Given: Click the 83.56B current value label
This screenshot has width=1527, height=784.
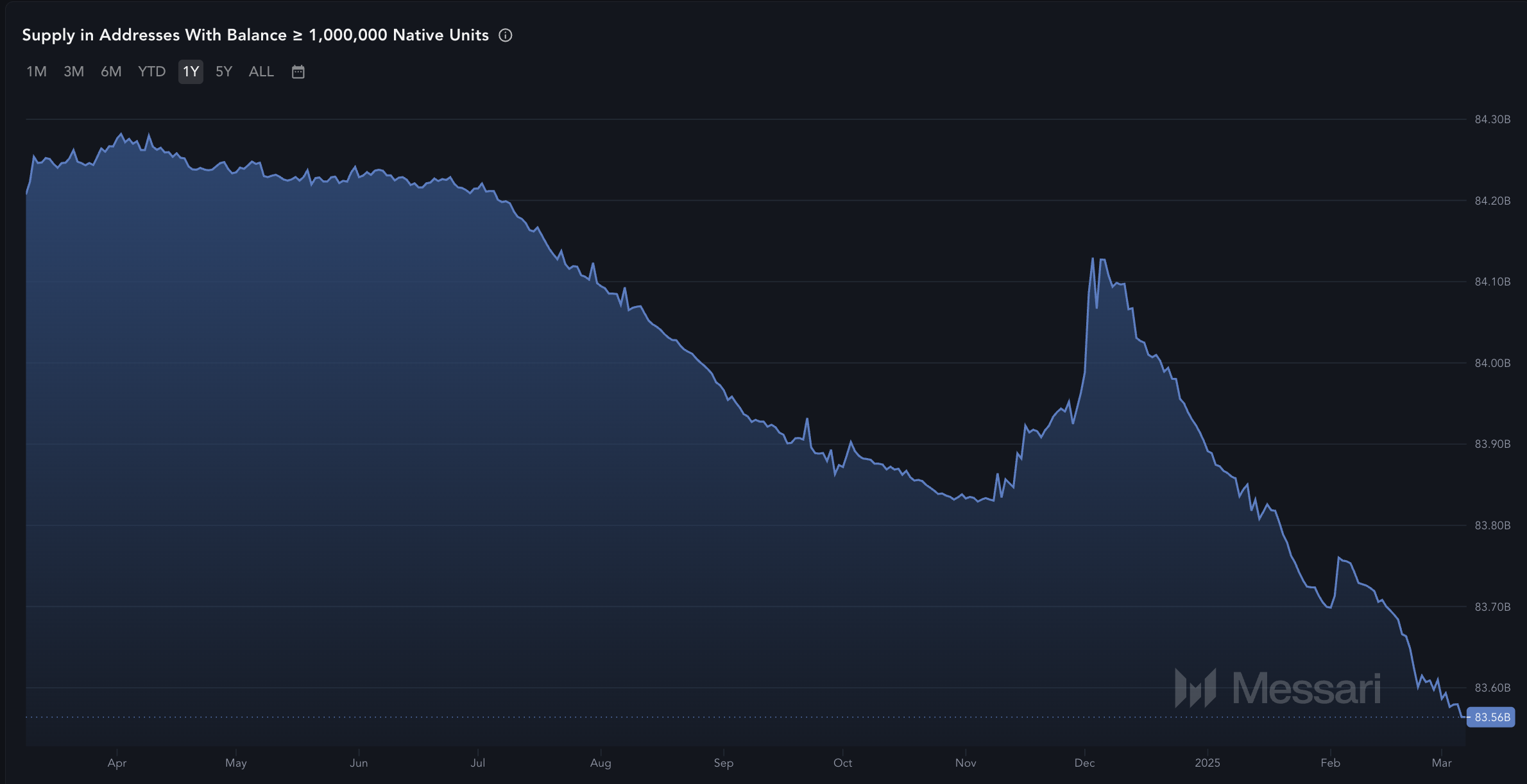Looking at the screenshot, I should (1491, 717).
